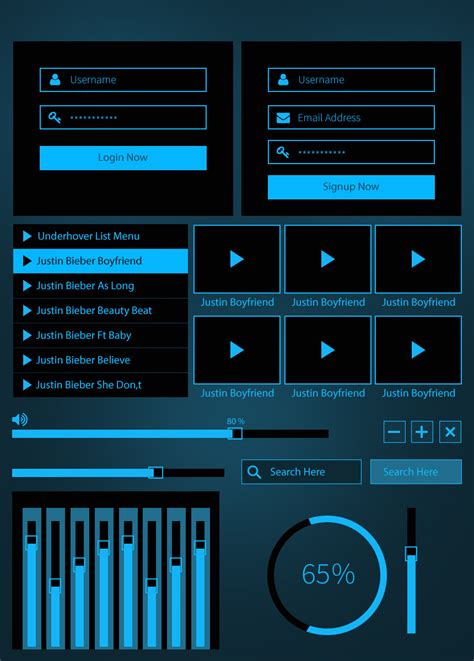
Task: Click the envelope icon beside Email Address
Action: pos(283,118)
